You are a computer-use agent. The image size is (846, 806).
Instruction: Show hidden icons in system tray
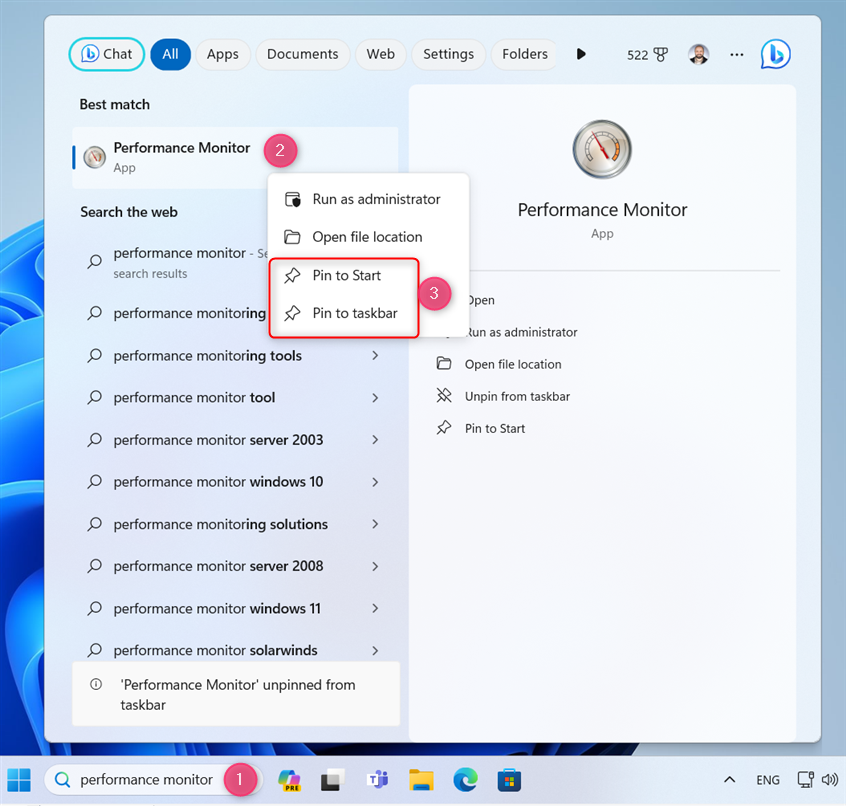coord(729,780)
